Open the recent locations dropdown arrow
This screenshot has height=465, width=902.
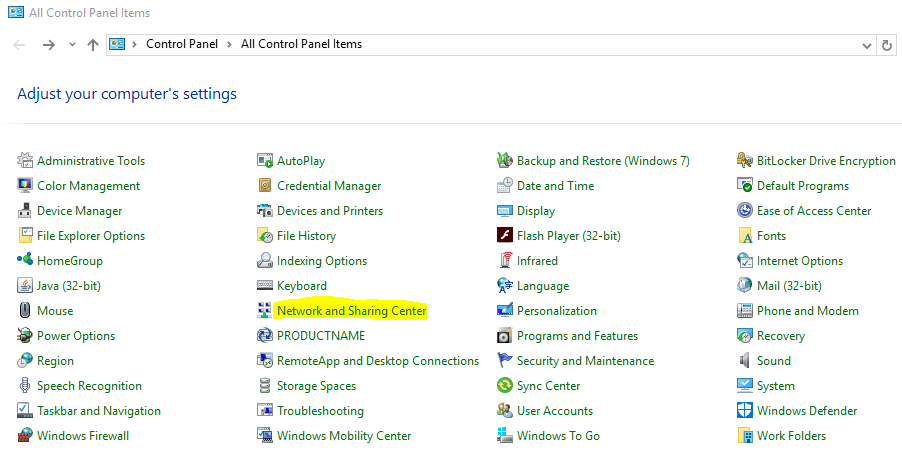click(x=72, y=45)
